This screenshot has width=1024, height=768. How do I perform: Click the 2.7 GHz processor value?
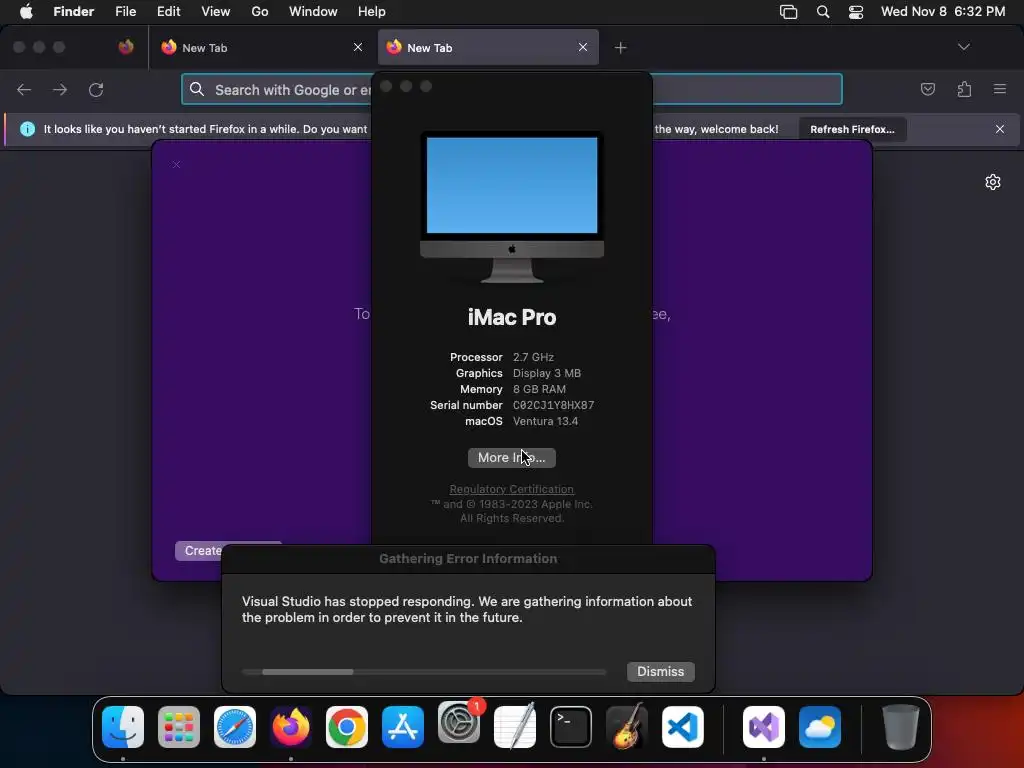(533, 357)
